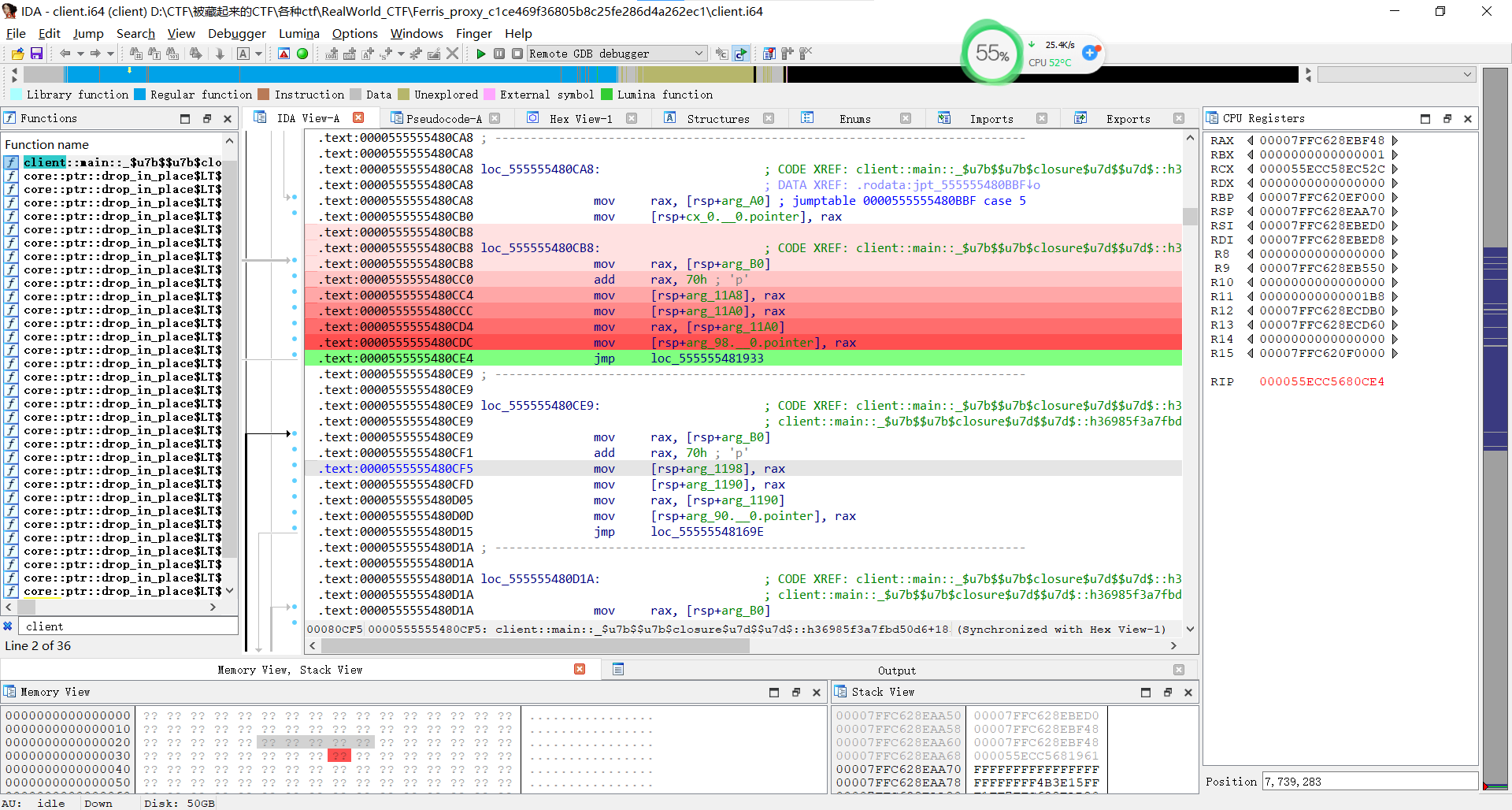The height and width of the screenshot is (810, 1512).
Task: Terminate the process with the stop button
Action: click(x=517, y=54)
